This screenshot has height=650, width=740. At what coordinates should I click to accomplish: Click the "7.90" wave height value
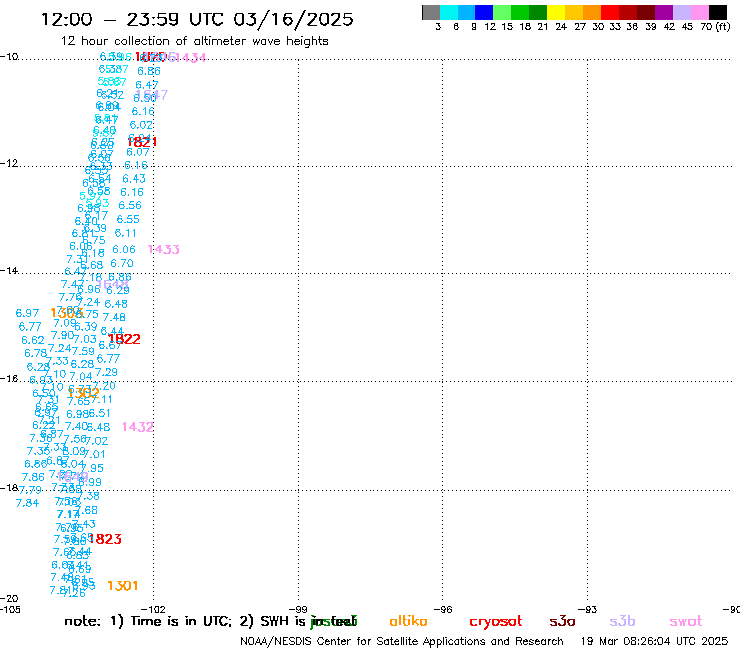coord(62,335)
